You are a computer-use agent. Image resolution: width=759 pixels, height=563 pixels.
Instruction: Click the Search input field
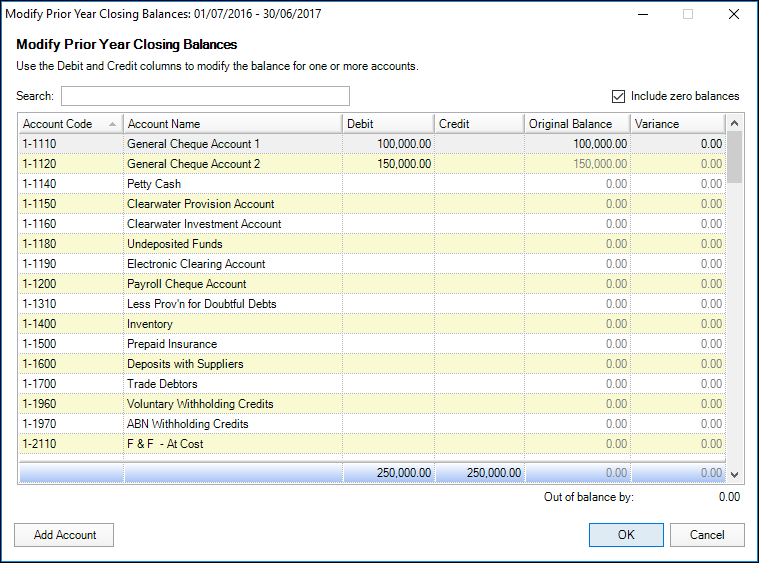coord(205,96)
